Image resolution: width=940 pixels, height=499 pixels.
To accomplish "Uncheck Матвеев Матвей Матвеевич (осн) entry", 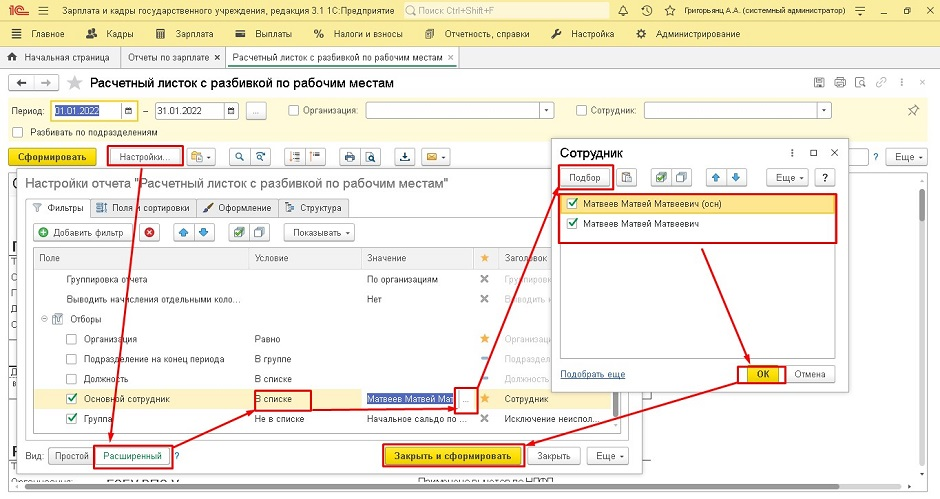I will coord(572,204).
